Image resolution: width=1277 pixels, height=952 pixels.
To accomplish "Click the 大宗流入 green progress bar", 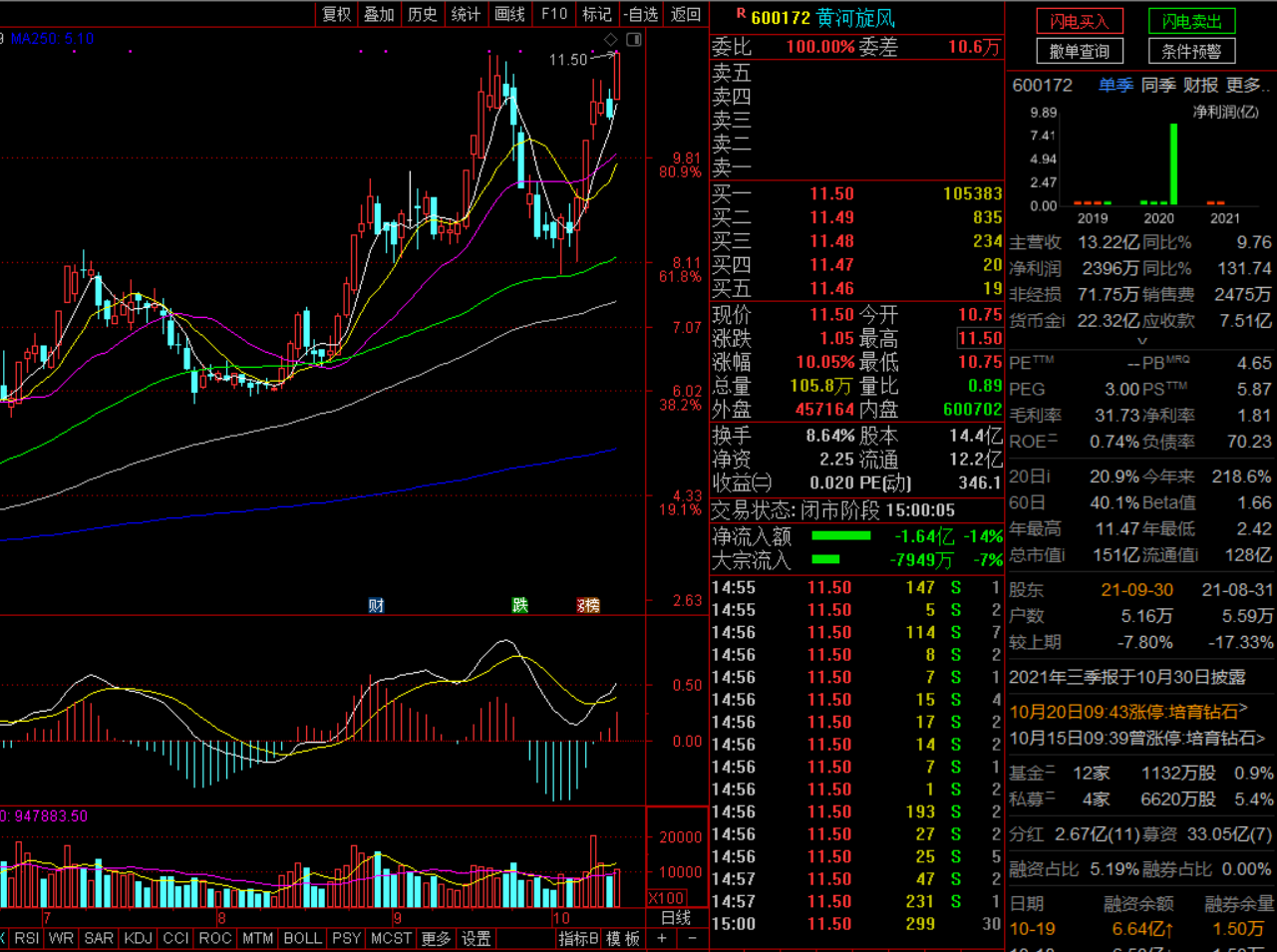I will pyautogui.click(x=826, y=560).
